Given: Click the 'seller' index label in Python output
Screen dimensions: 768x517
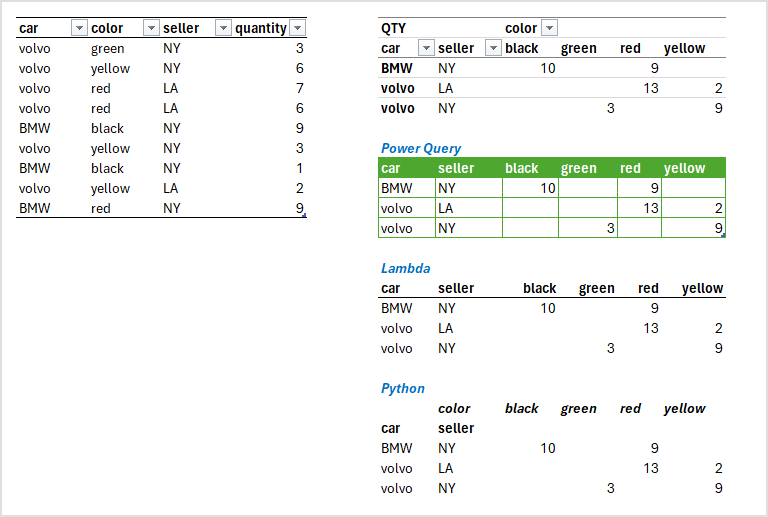Looking at the screenshot, I should click(x=456, y=428).
